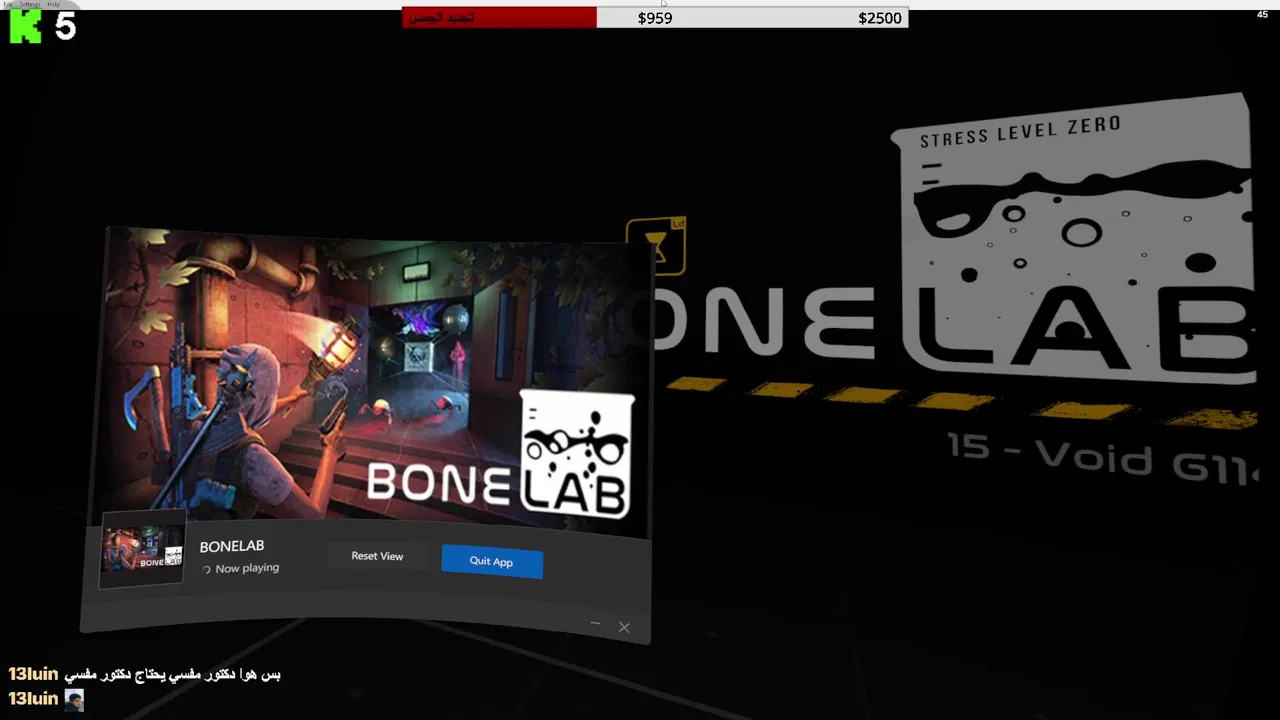Click the "Now playing" status text
This screenshot has width=1280, height=720.
[247, 568]
